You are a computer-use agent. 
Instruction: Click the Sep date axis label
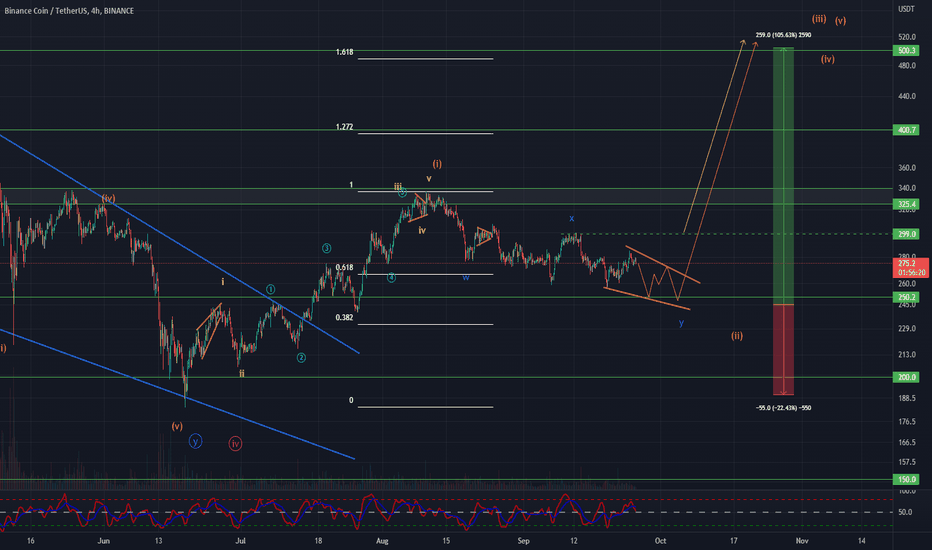523,541
